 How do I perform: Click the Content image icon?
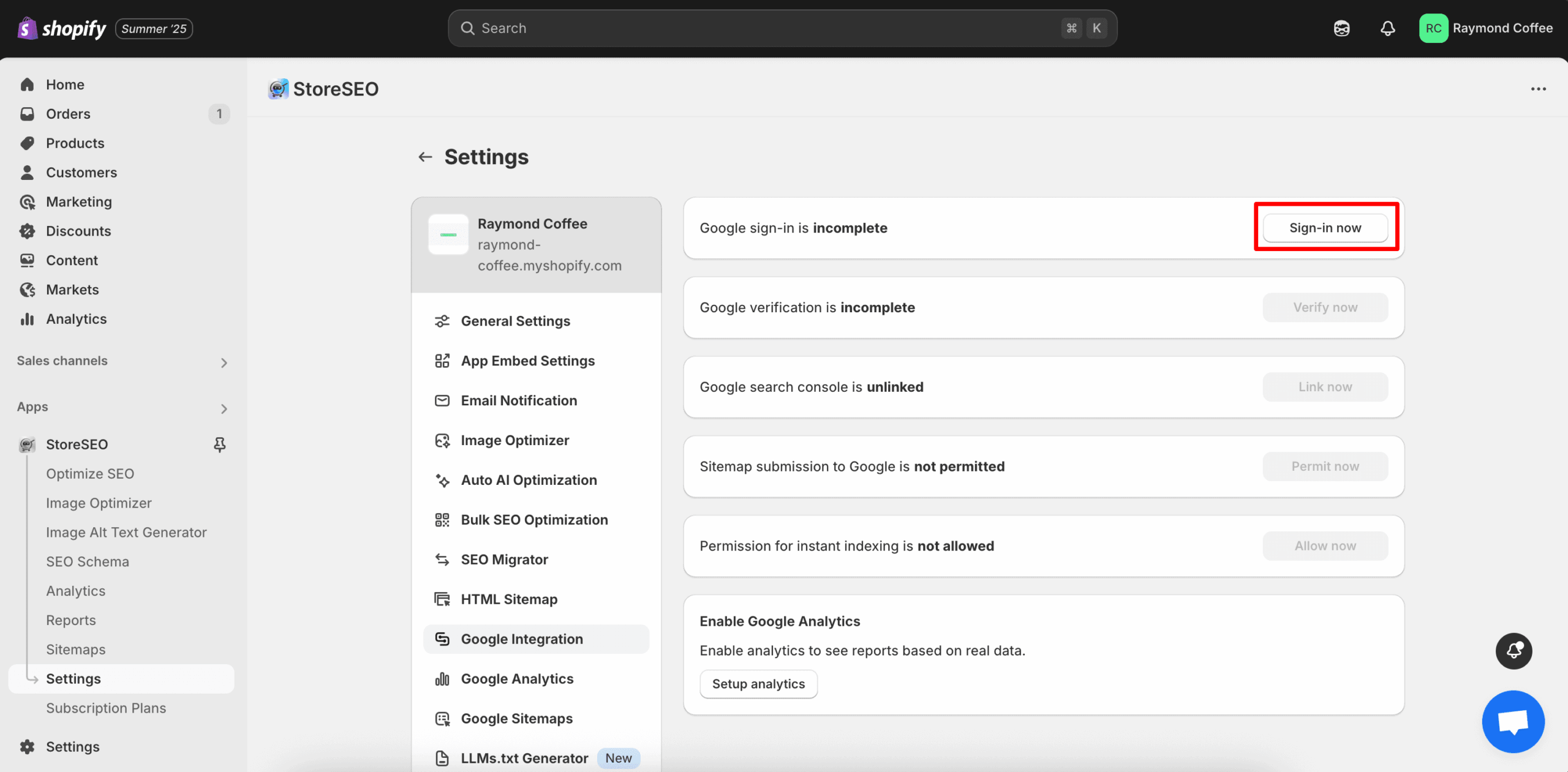tap(27, 261)
